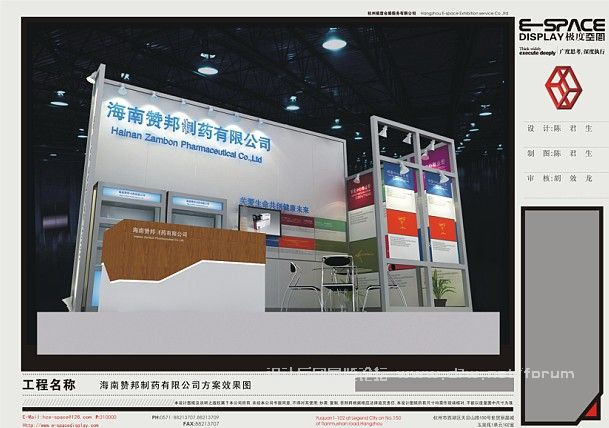The width and height of the screenshot is (609, 428).
Task: Click the booth rendering image
Action: point(268,194)
